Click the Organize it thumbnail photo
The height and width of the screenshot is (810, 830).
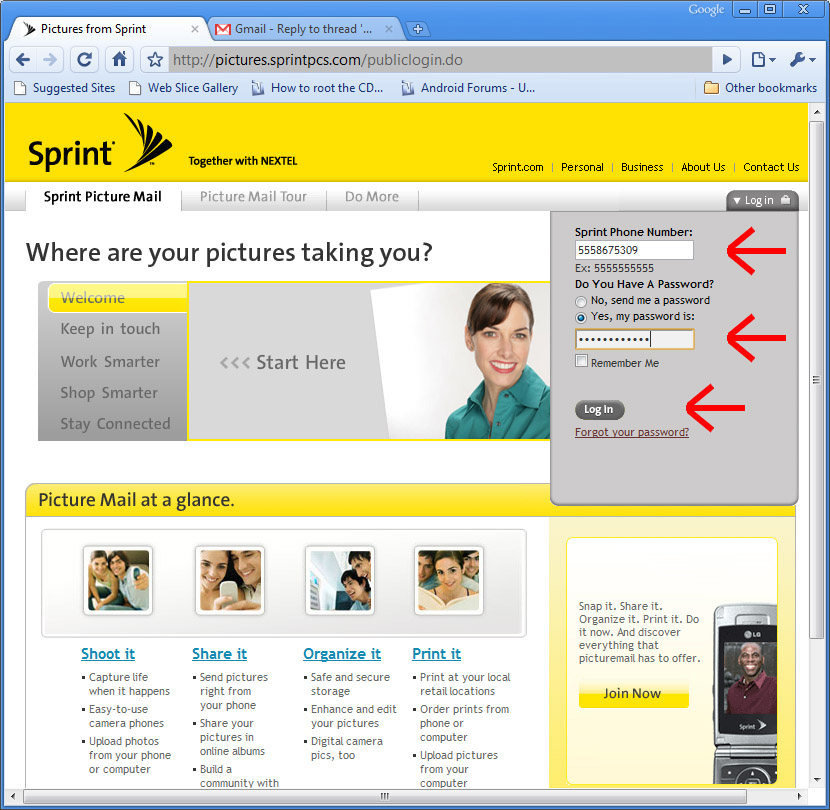pyautogui.click(x=340, y=580)
